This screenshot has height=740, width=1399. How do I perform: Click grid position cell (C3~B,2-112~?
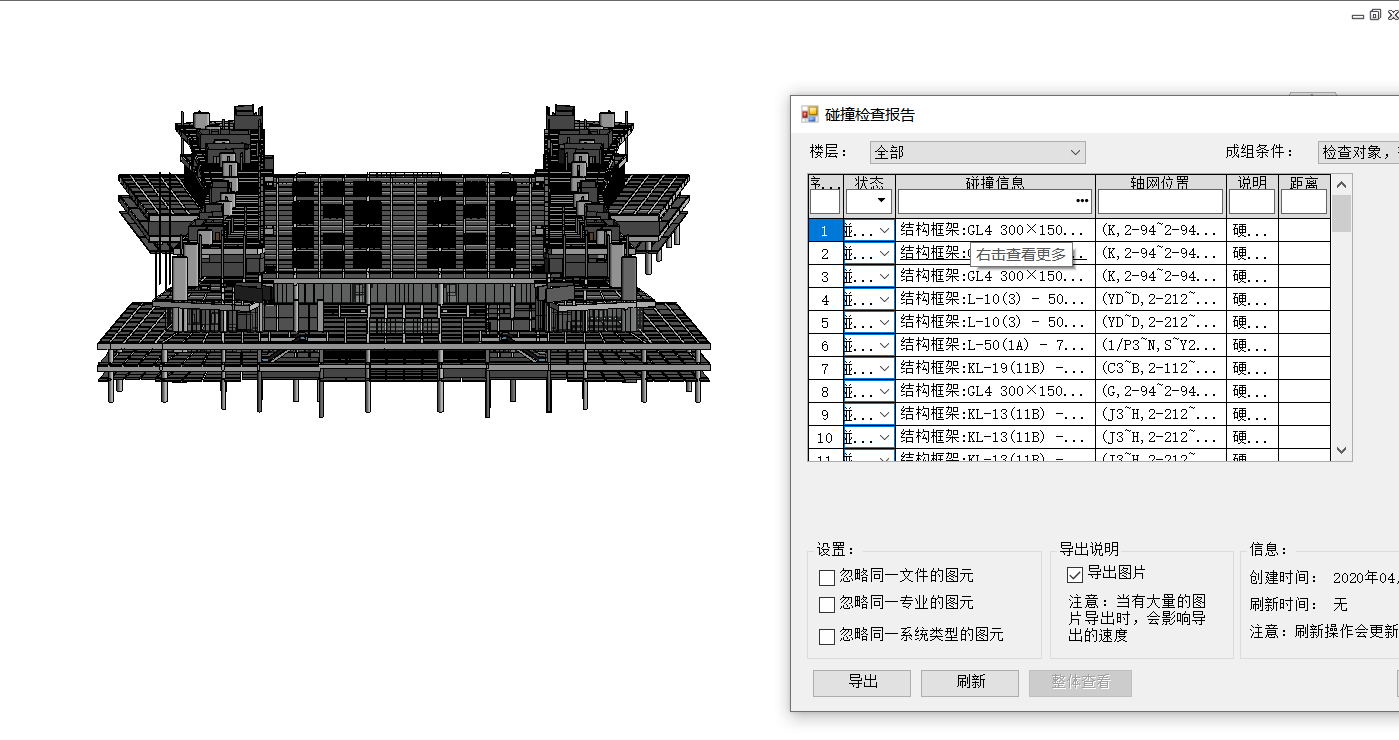pyautogui.click(x=1160, y=368)
